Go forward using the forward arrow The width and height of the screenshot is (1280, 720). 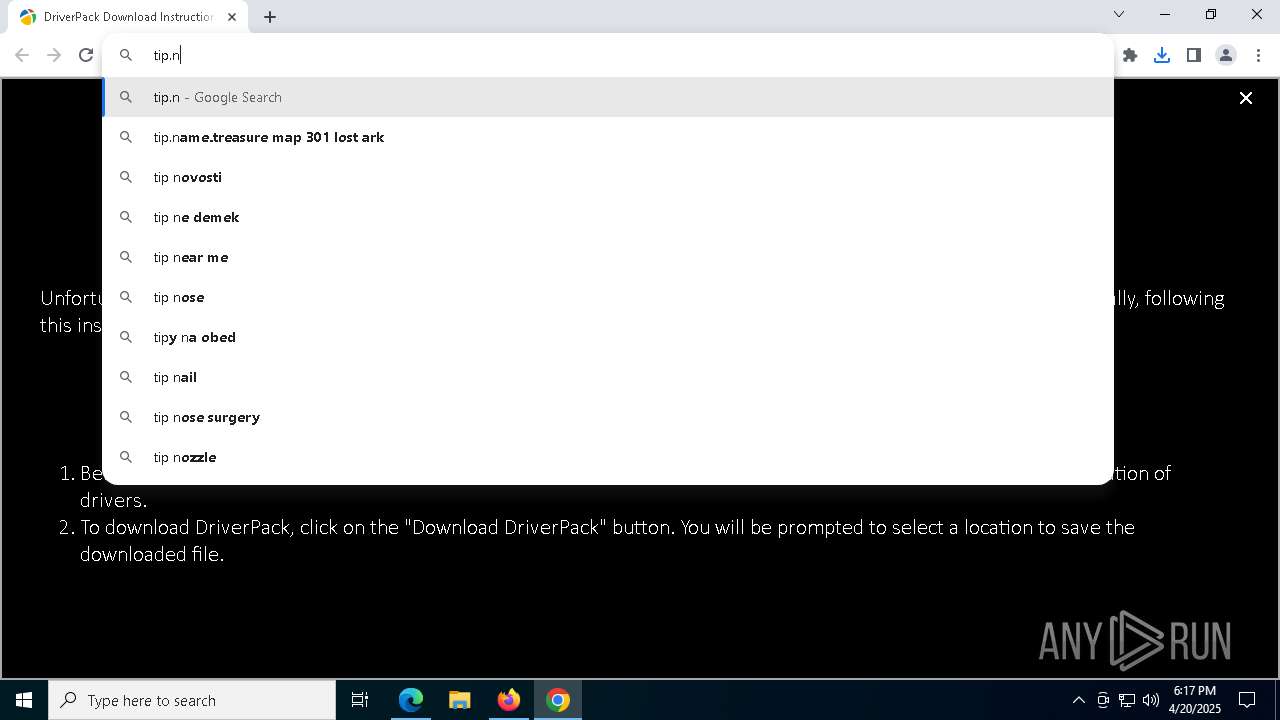(54, 55)
